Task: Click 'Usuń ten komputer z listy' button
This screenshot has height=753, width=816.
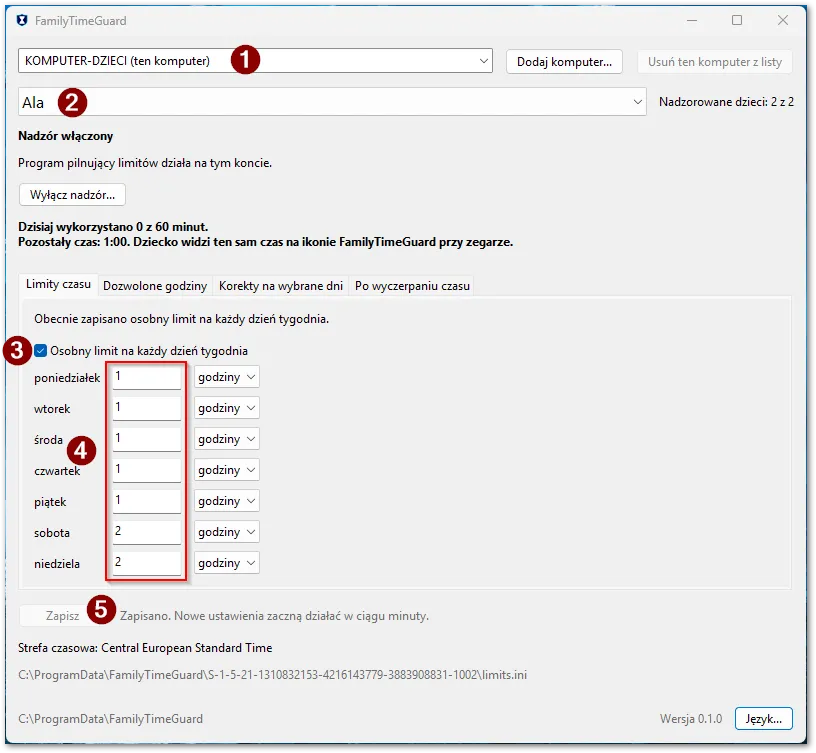Action: coord(715,61)
